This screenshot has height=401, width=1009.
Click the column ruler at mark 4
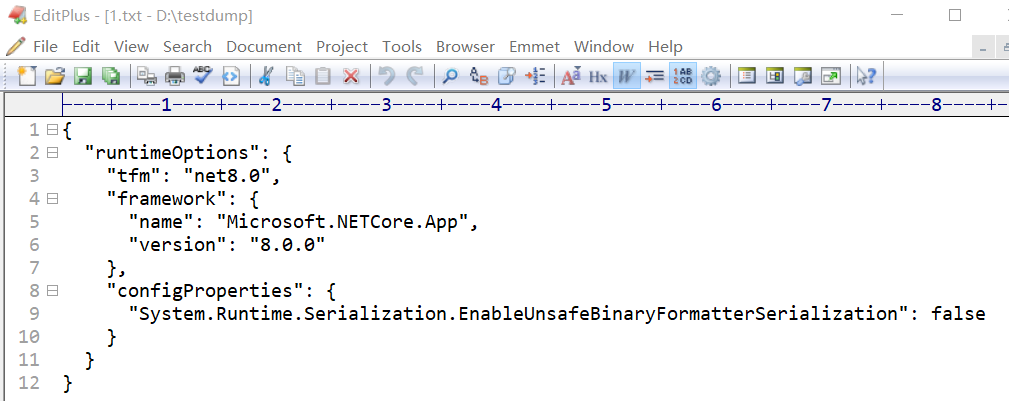click(x=496, y=104)
